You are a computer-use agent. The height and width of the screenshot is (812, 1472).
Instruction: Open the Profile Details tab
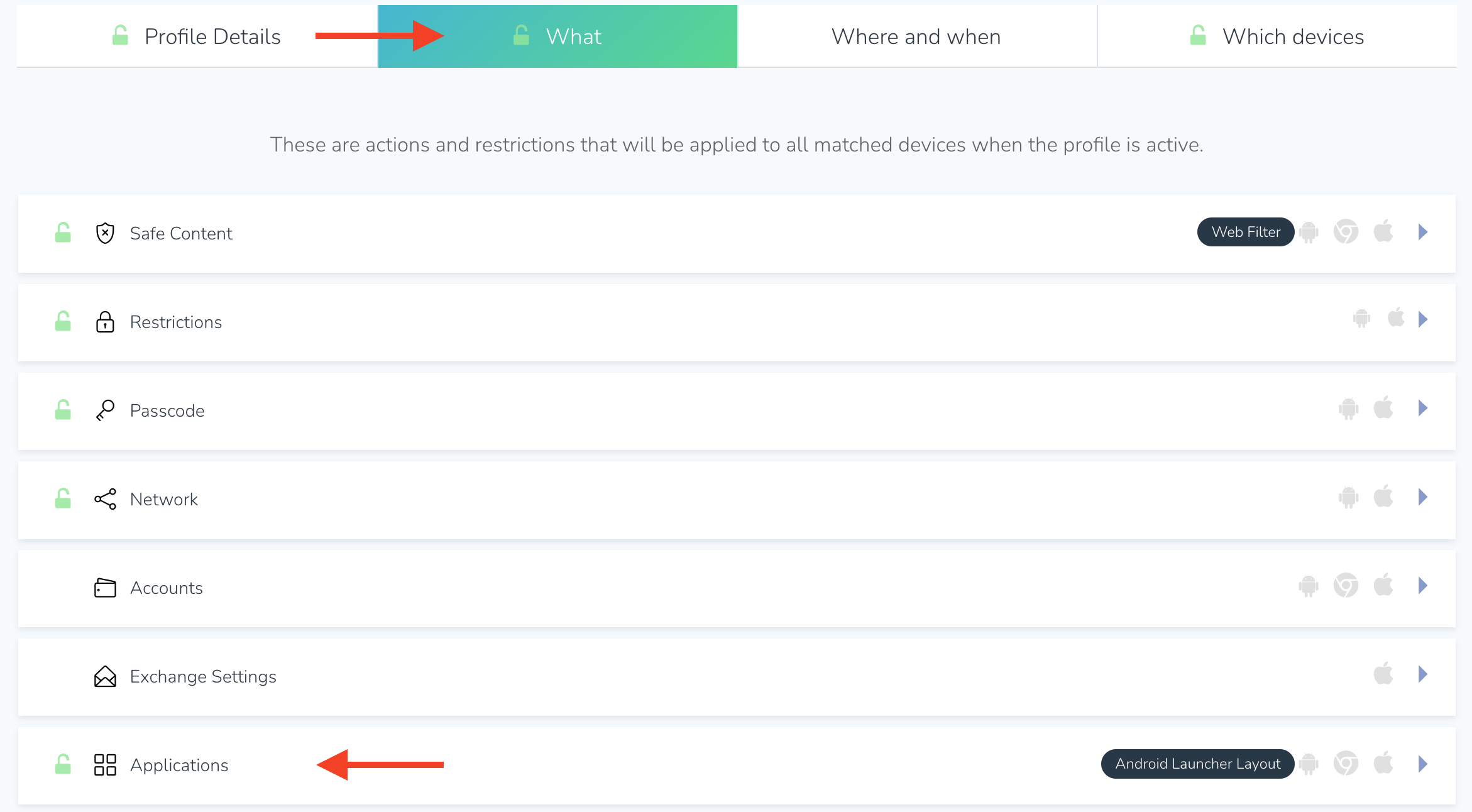pos(197,36)
